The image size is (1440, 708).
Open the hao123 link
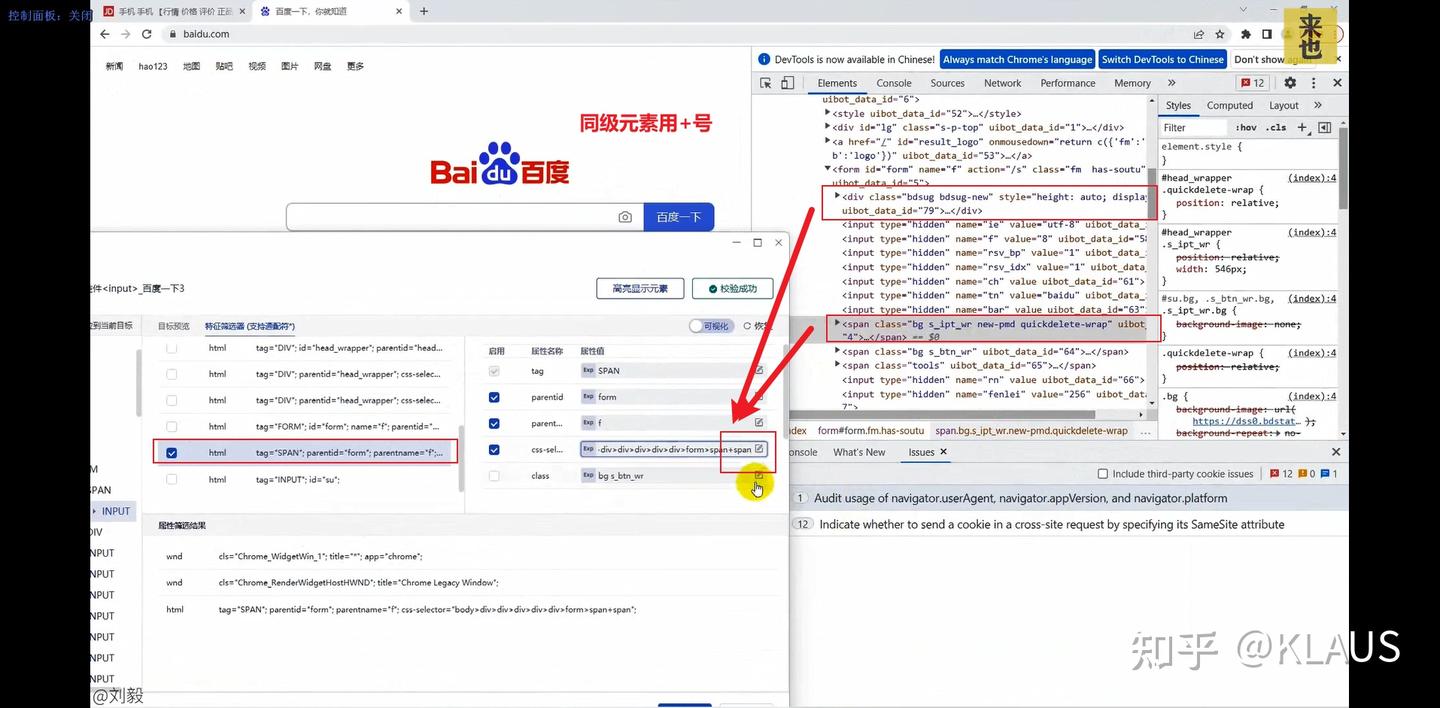153,66
